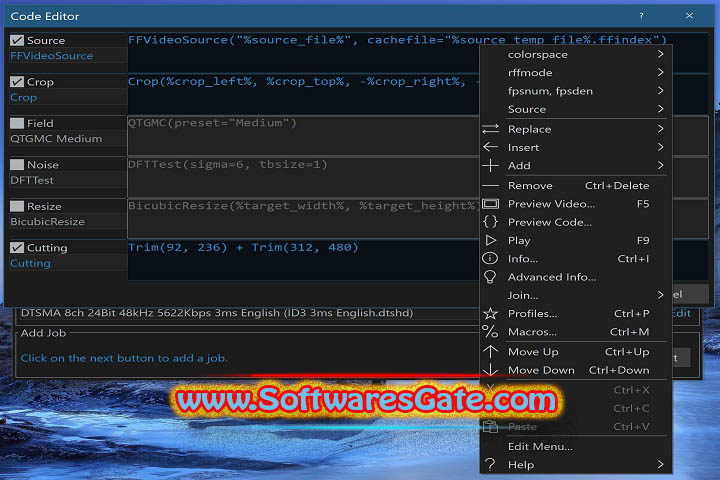Screen dimensions: 720x480
Task: Click the Crop filter name link
Action: pos(23,97)
